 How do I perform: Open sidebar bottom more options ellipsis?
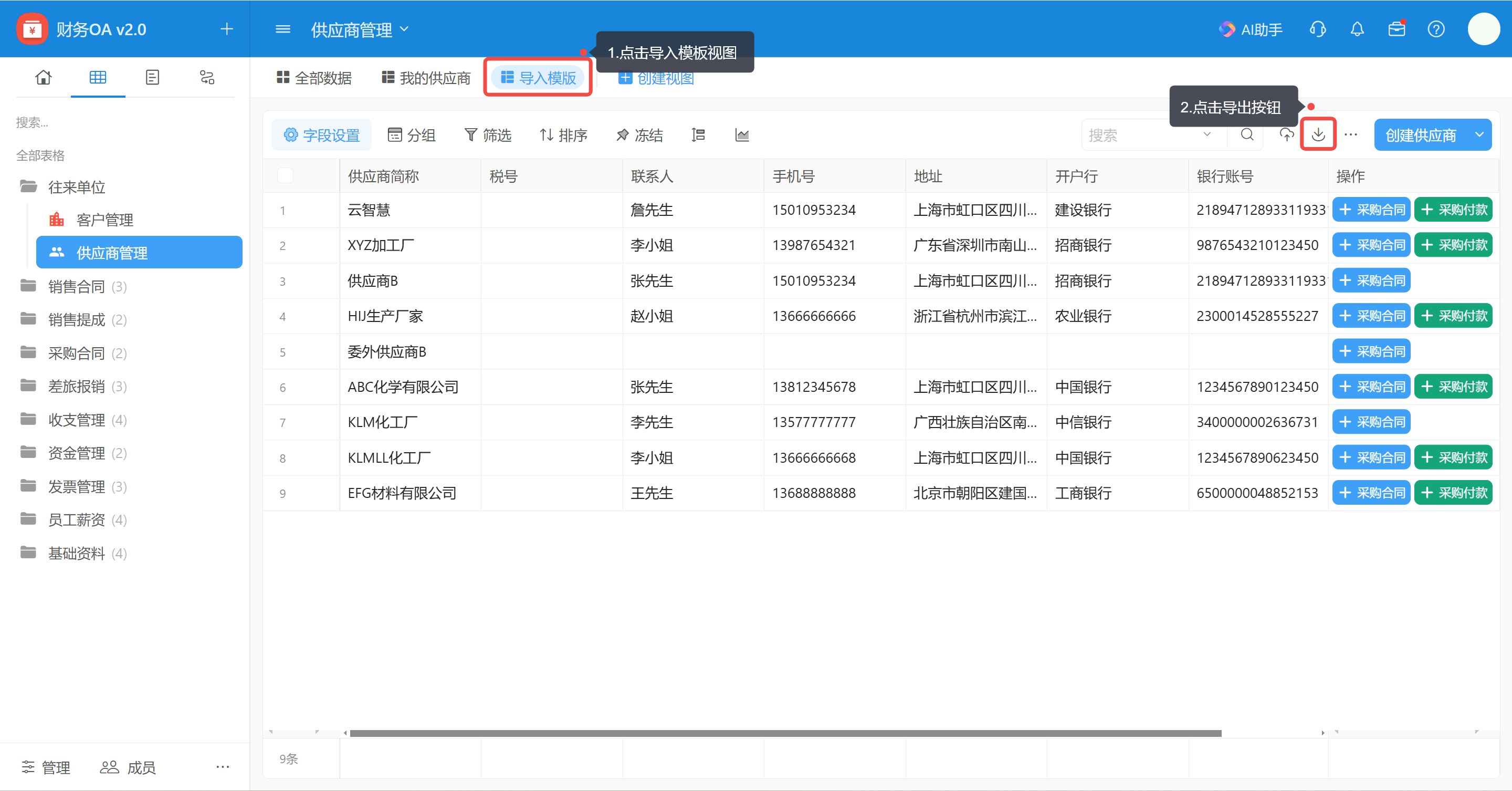tap(223, 766)
